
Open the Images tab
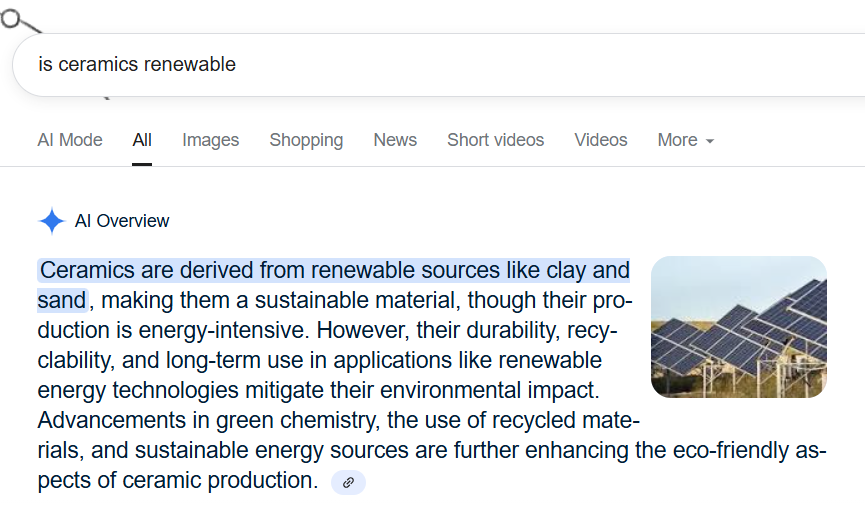point(210,140)
